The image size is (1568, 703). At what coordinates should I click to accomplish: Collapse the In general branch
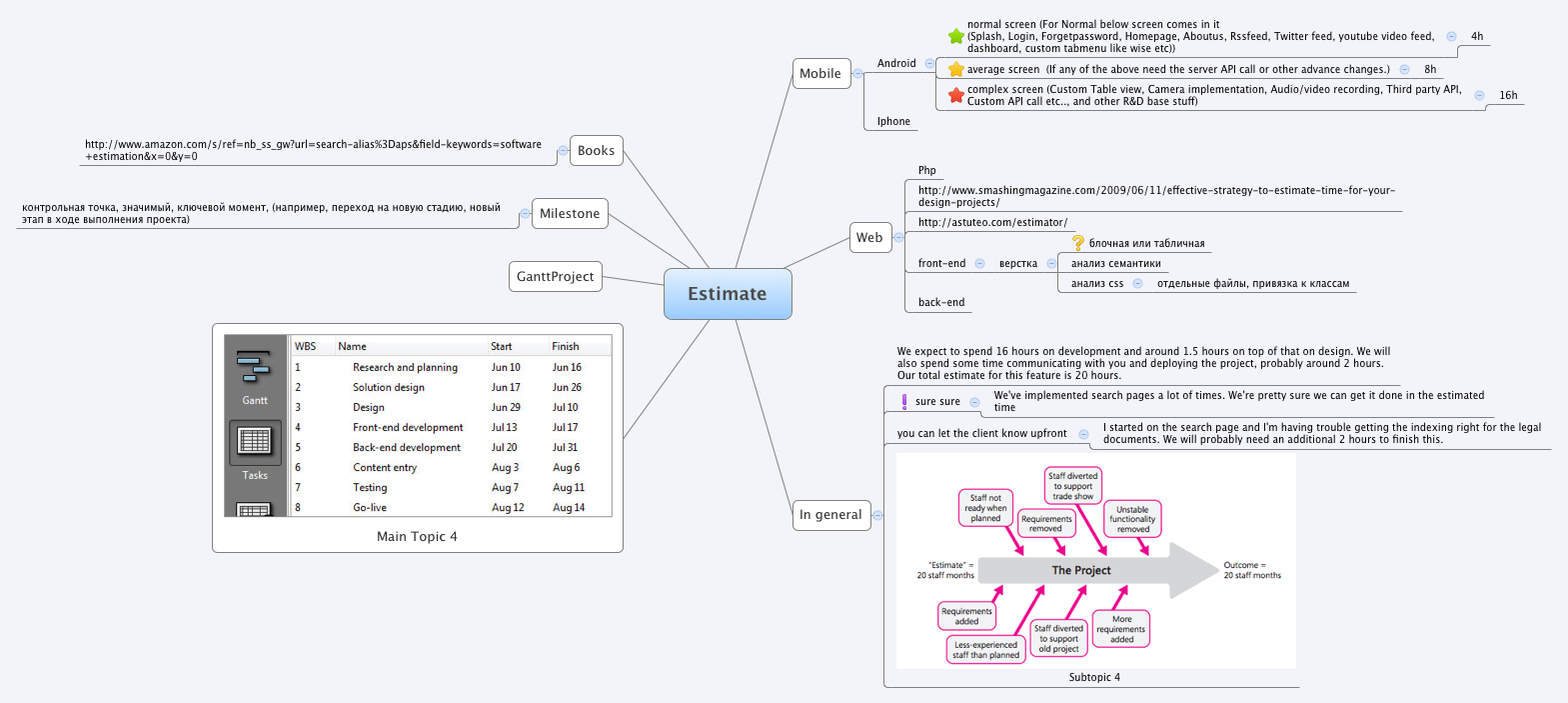[x=877, y=515]
